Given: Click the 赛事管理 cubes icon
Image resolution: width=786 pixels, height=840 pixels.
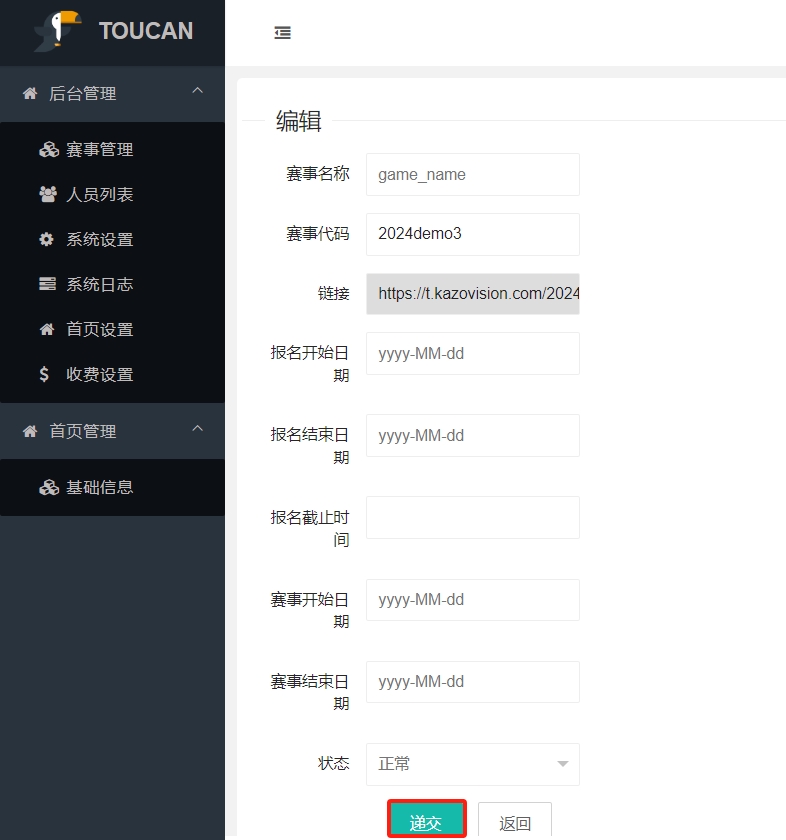Looking at the screenshot, I should (x=48, y=150).
